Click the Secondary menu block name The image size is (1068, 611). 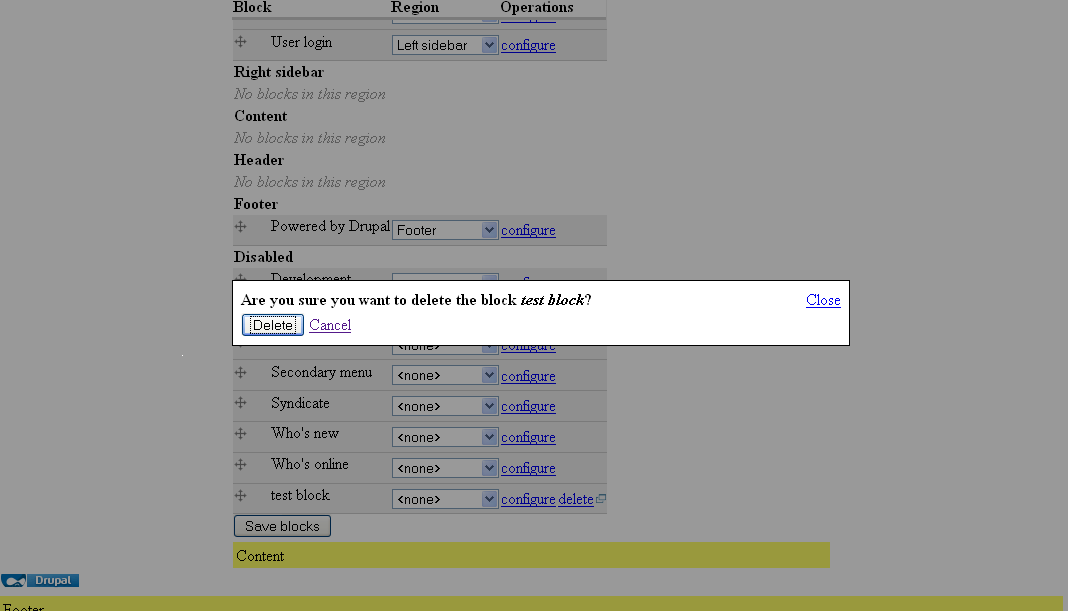point(321,372)
